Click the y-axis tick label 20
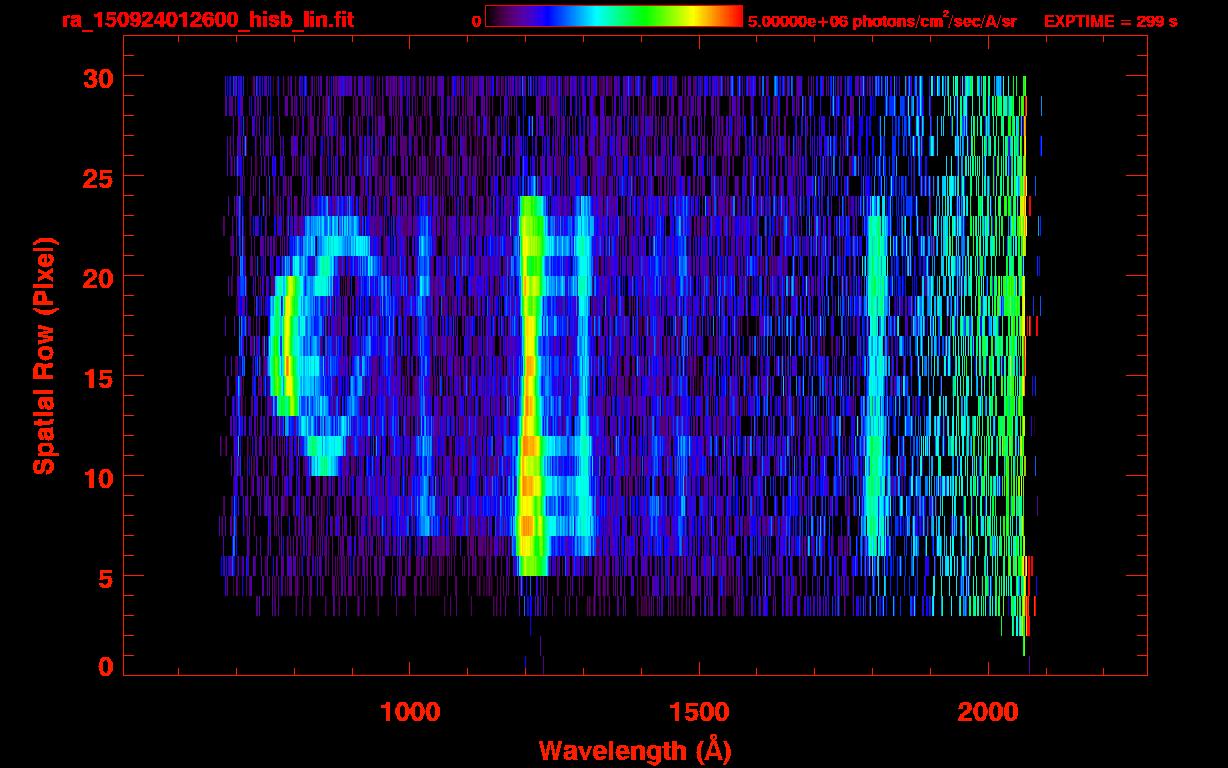This screenshot has height=768, width=1228. click(97, 277)
